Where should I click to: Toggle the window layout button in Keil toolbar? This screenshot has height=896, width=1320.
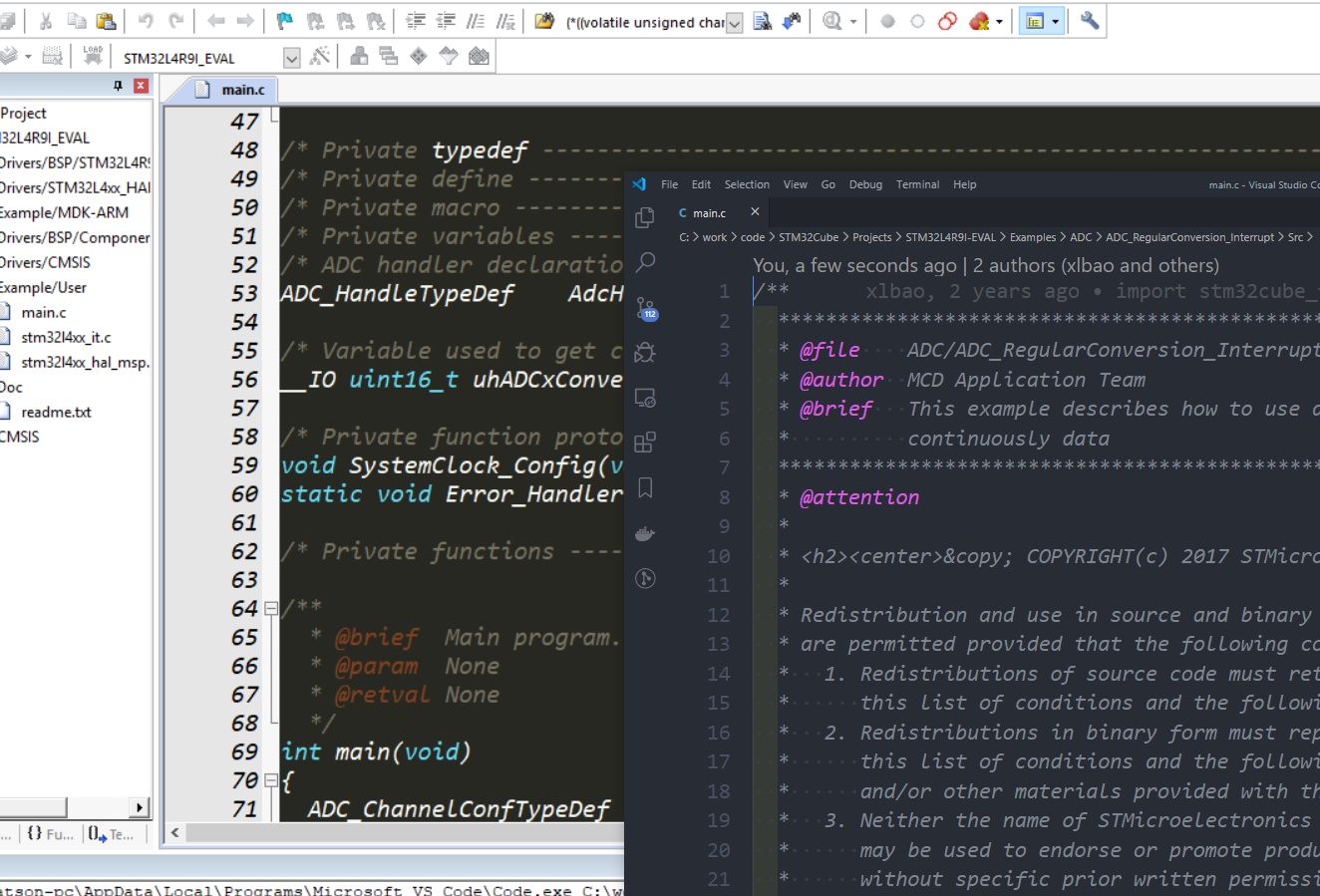(x=1035, y=21)
